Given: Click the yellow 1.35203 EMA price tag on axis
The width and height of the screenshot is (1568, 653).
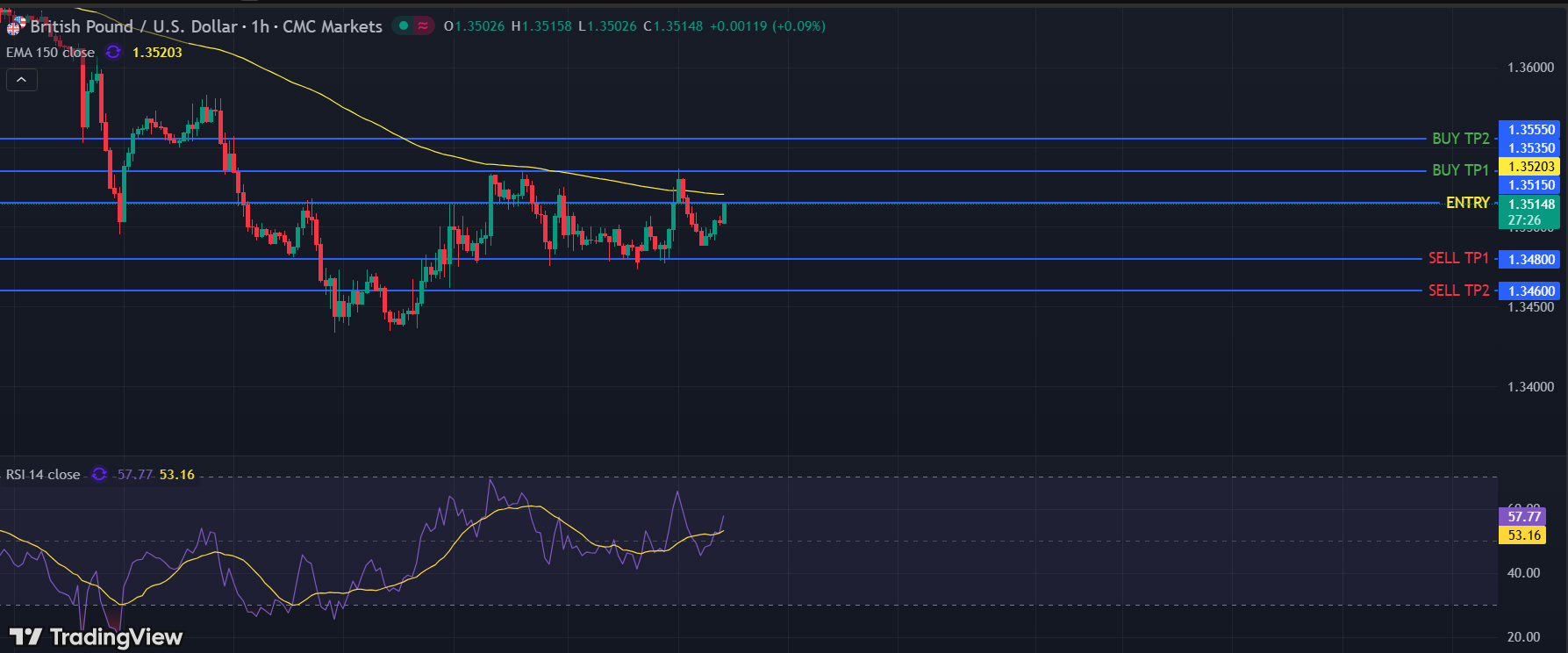Looking at the screenshot, I should (x=1531, y=167).
